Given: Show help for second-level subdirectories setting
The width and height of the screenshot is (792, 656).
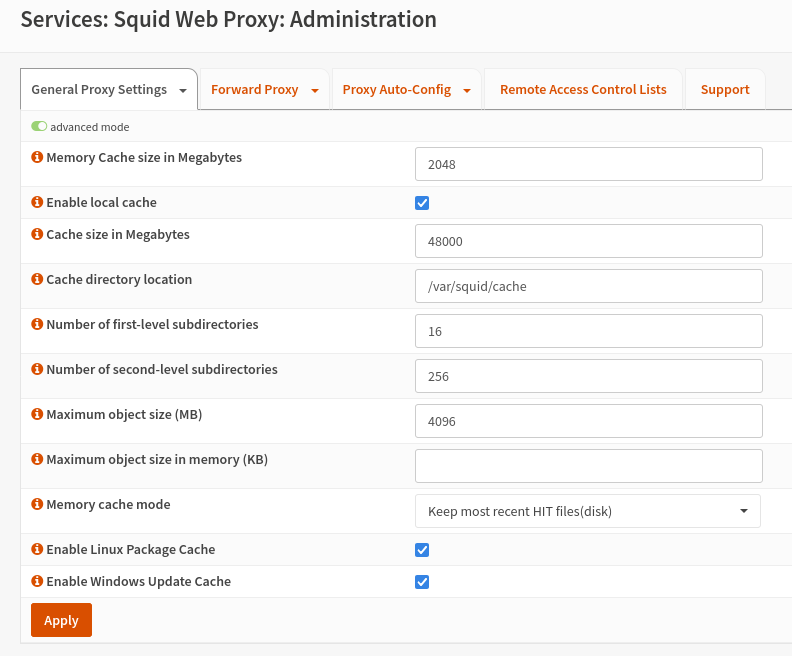Looking at the screenshot, I should pyautogui.click(x=38, y=370).
